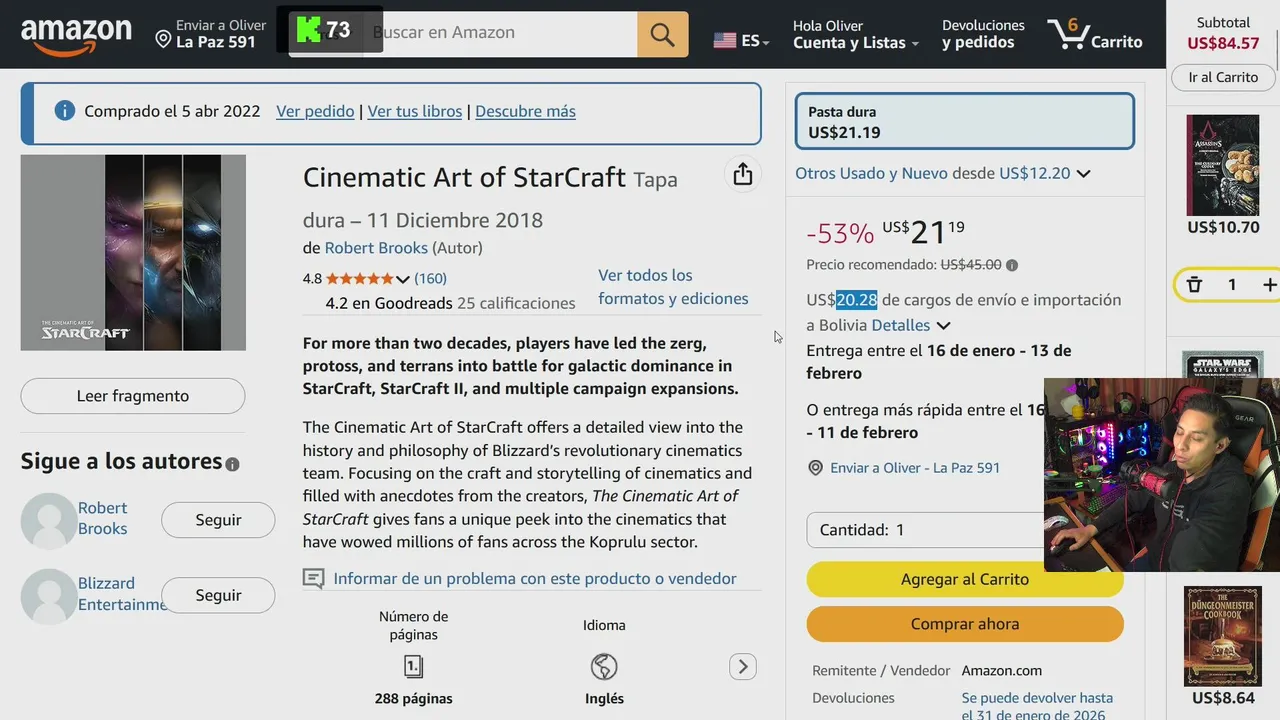This screenshot has height=720, width=1280.
Task: Click the info icon beside Sigue a los autores
Action: point(232,464)
